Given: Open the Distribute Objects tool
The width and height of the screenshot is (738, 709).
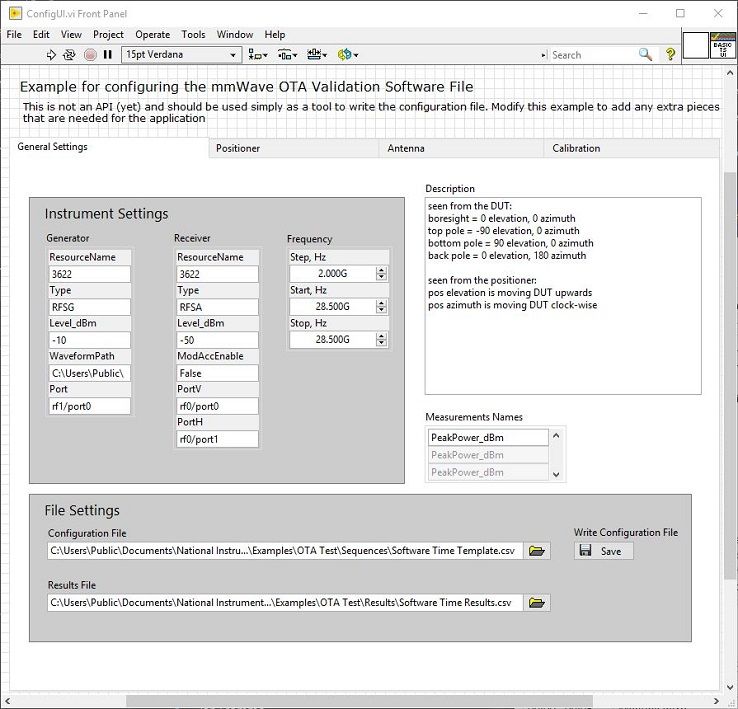Looking at the screenshot, I should (x=288, y=55).
